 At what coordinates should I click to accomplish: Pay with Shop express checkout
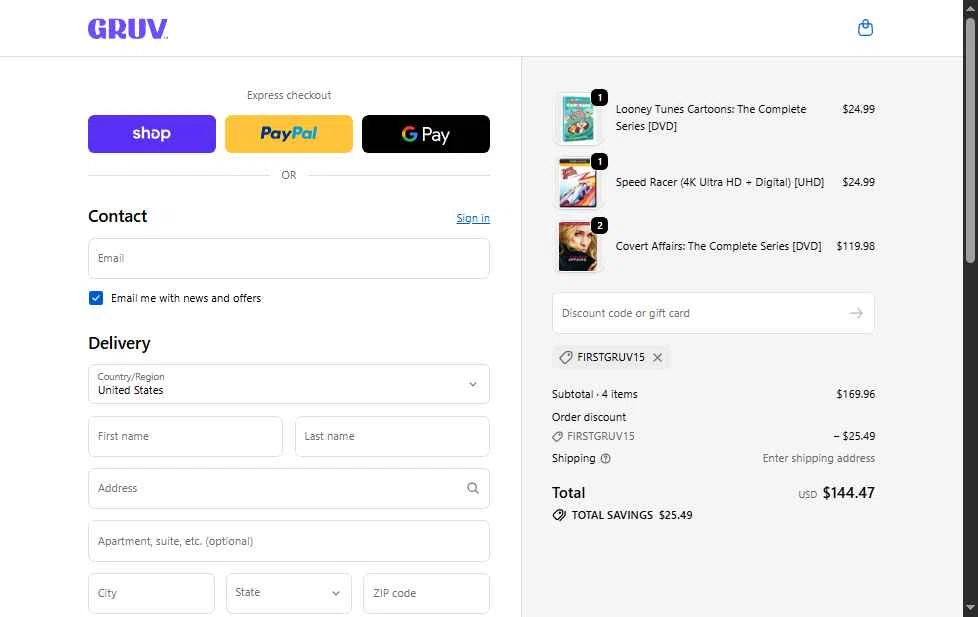152,134
